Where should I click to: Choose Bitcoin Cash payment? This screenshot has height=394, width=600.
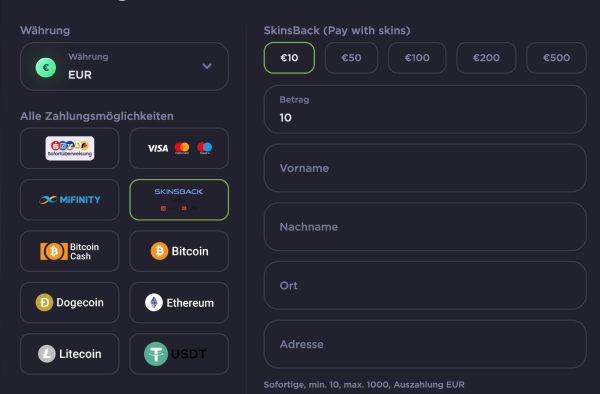70,251
